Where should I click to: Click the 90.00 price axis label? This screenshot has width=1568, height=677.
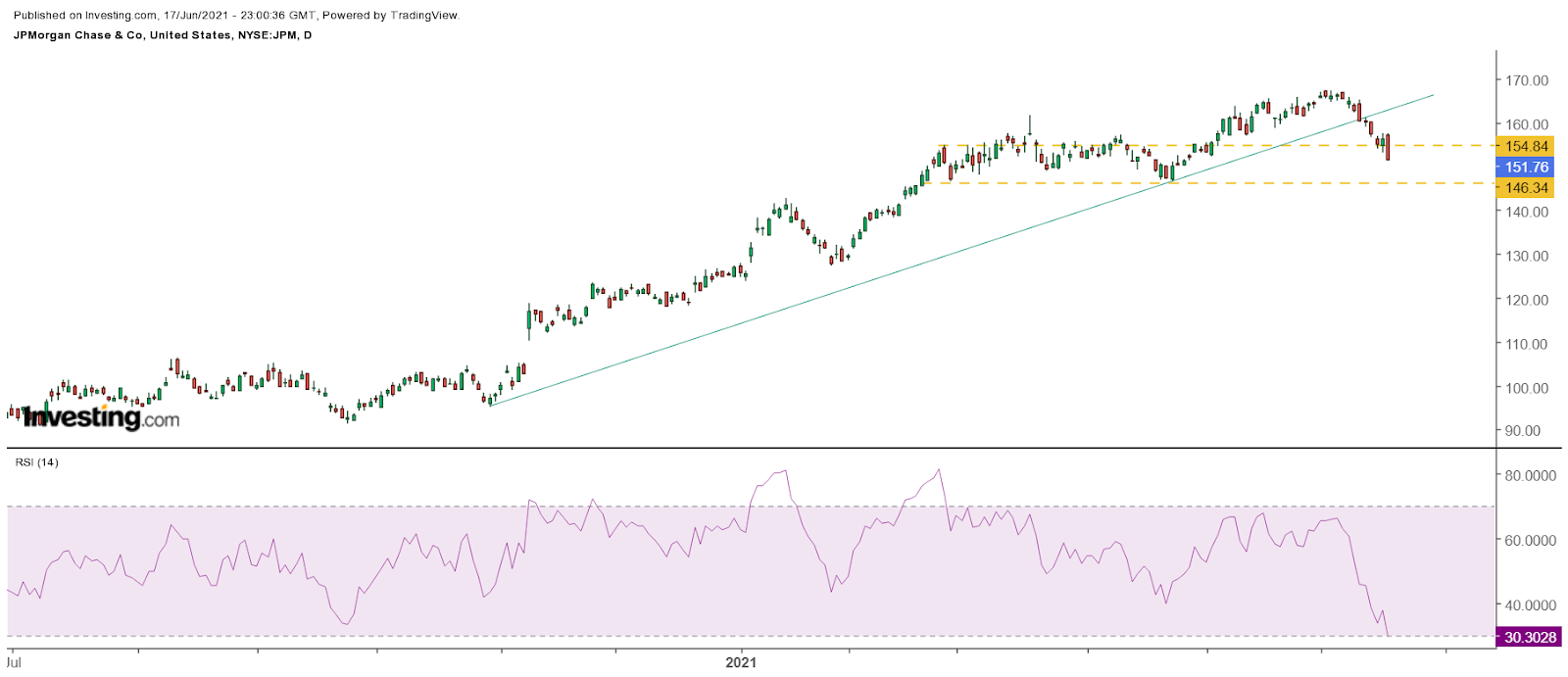pyautogui.click(x=1523, y=431)
